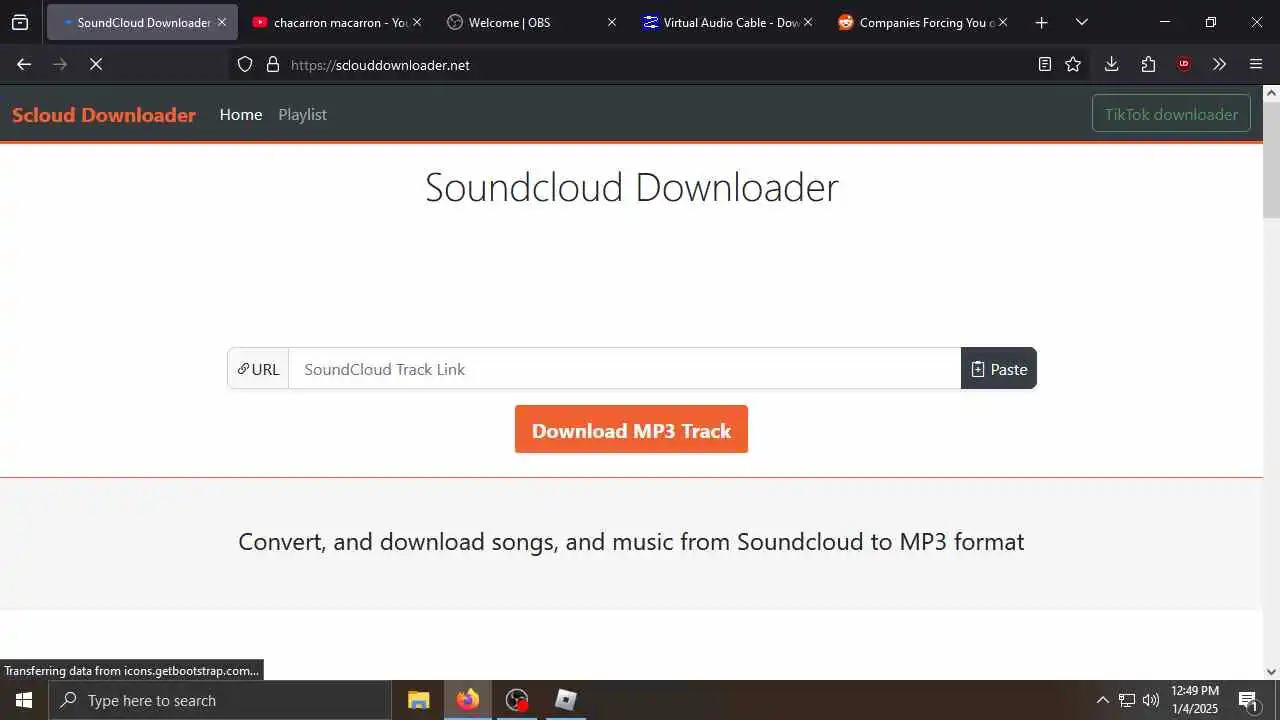Close the Welcome | OBS tab
Screen dimensions: 1280x720
point(612,22)
